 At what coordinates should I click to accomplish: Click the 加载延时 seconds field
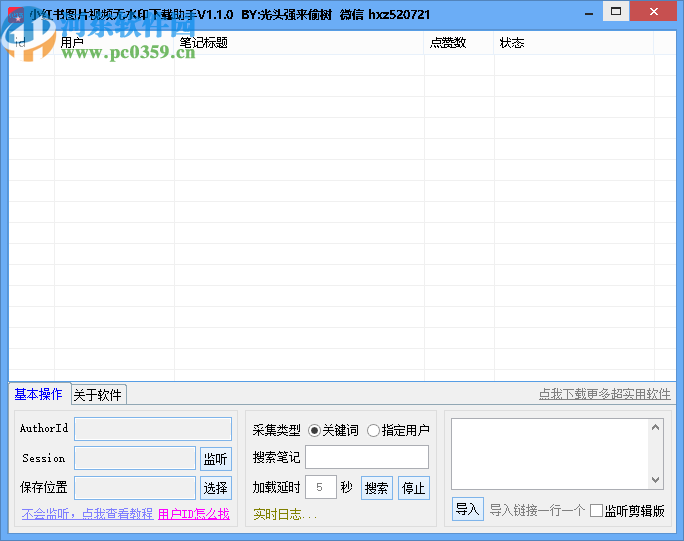coord(321,487)
